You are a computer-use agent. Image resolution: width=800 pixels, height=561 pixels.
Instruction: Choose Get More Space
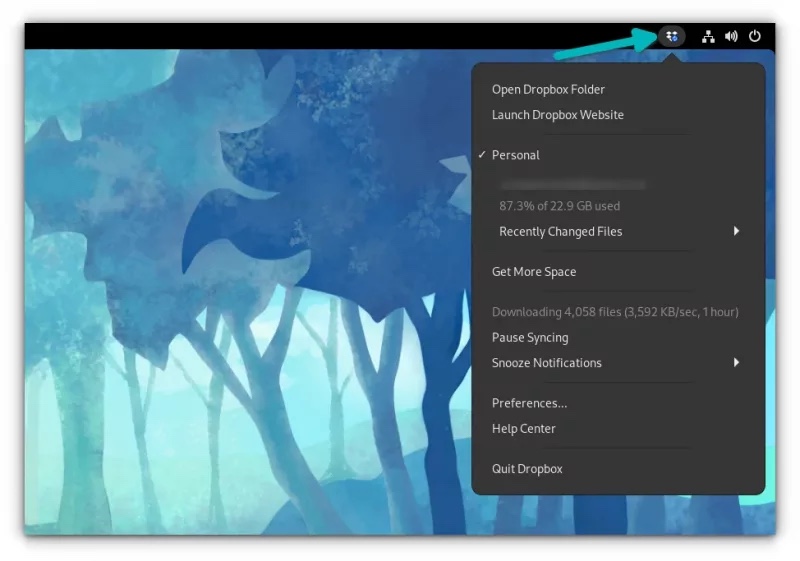618,272
